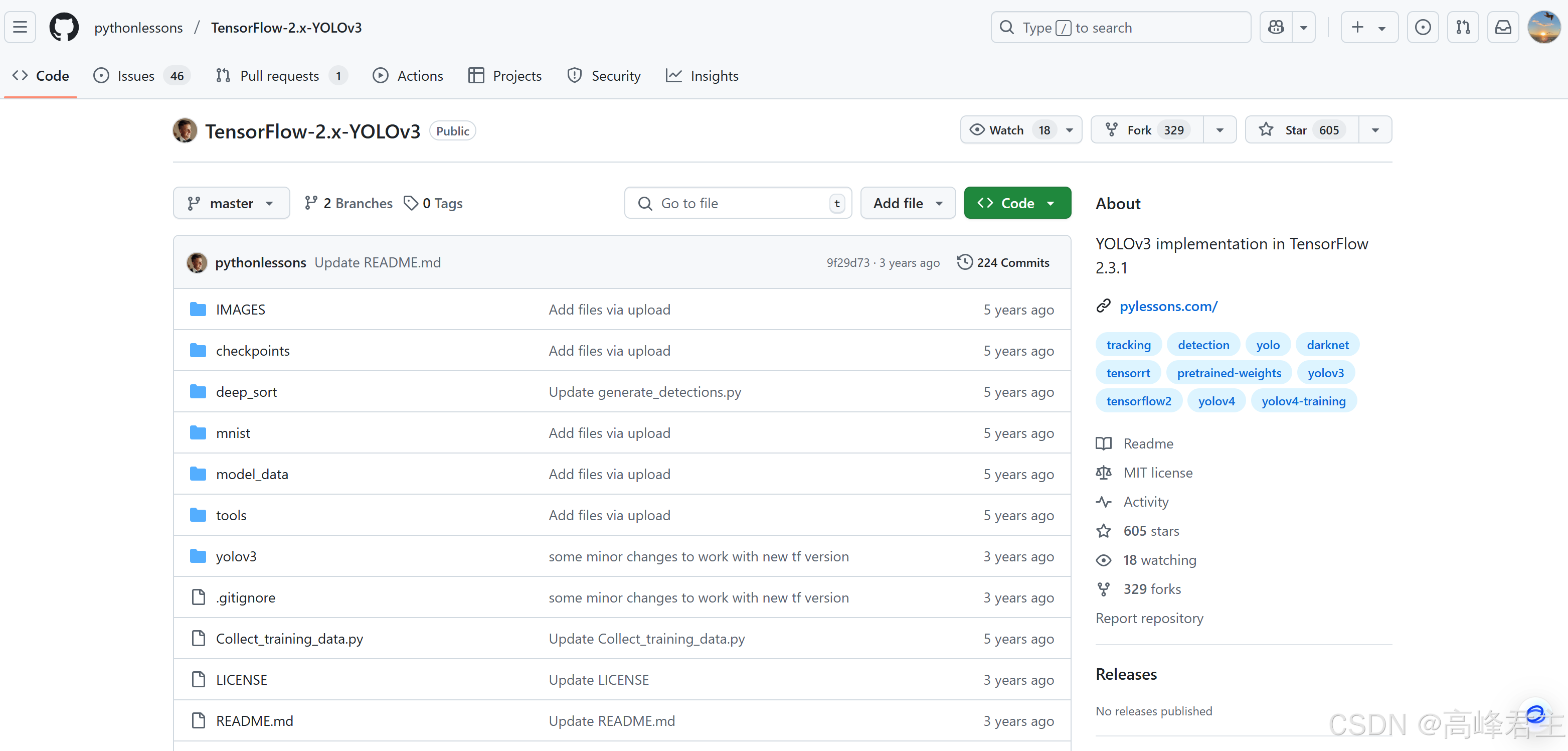Open the issues icon in header
This screenshot has width=1568, height=751.
[1423, 28]
